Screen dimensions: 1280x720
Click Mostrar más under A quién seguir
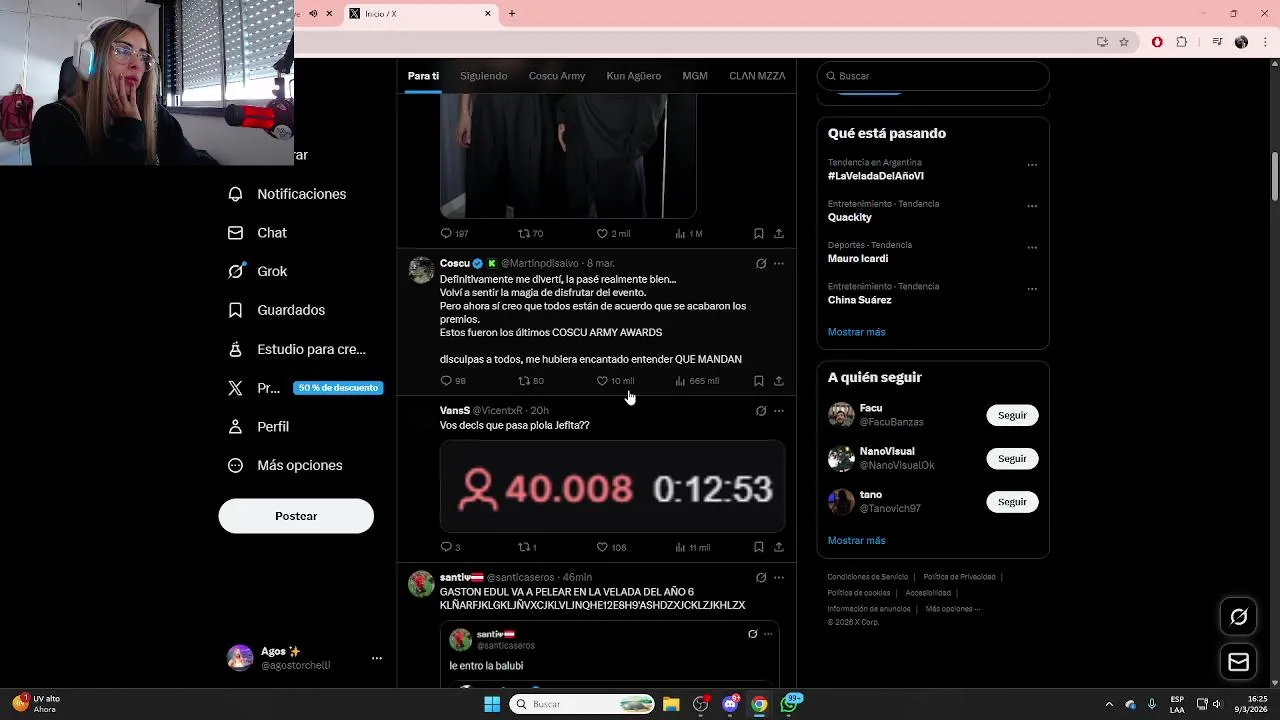[x=856, y=540]
